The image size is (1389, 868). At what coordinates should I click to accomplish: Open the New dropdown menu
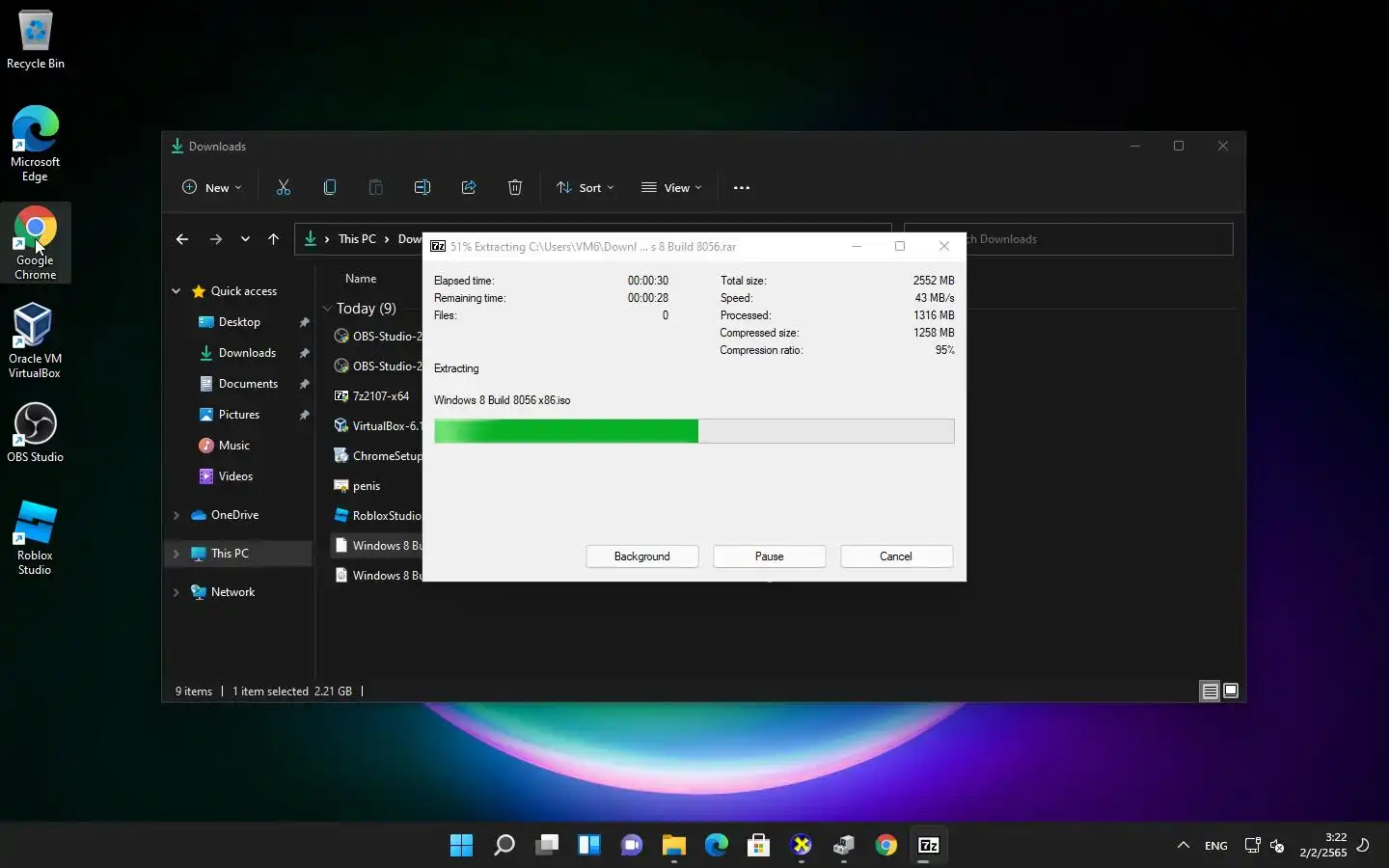tap(212, 187)
